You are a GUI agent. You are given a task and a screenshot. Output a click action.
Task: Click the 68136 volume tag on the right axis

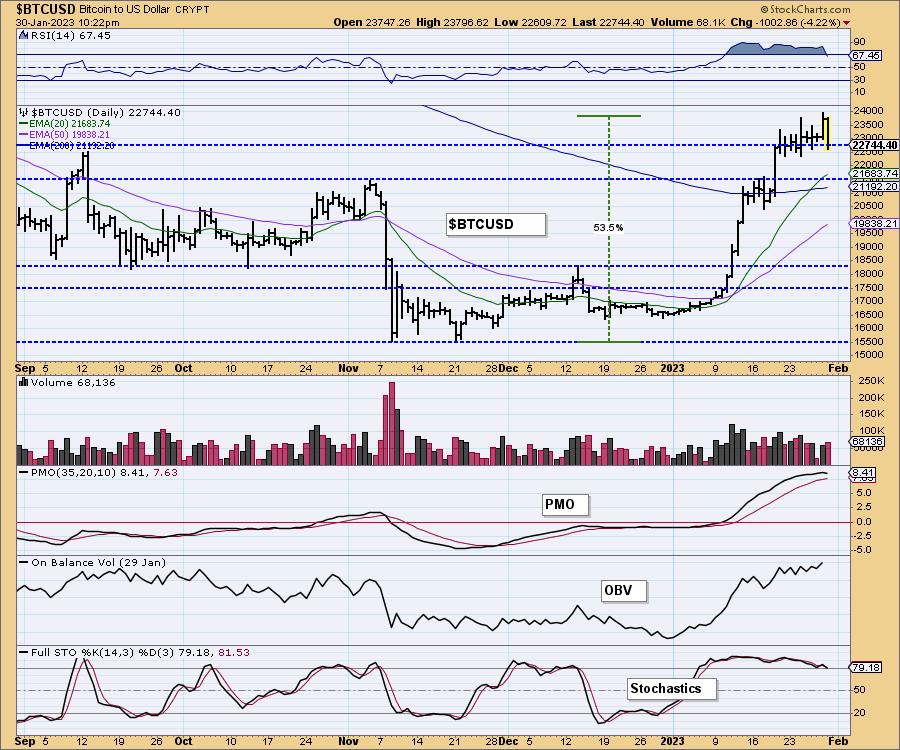coord(868,442)
